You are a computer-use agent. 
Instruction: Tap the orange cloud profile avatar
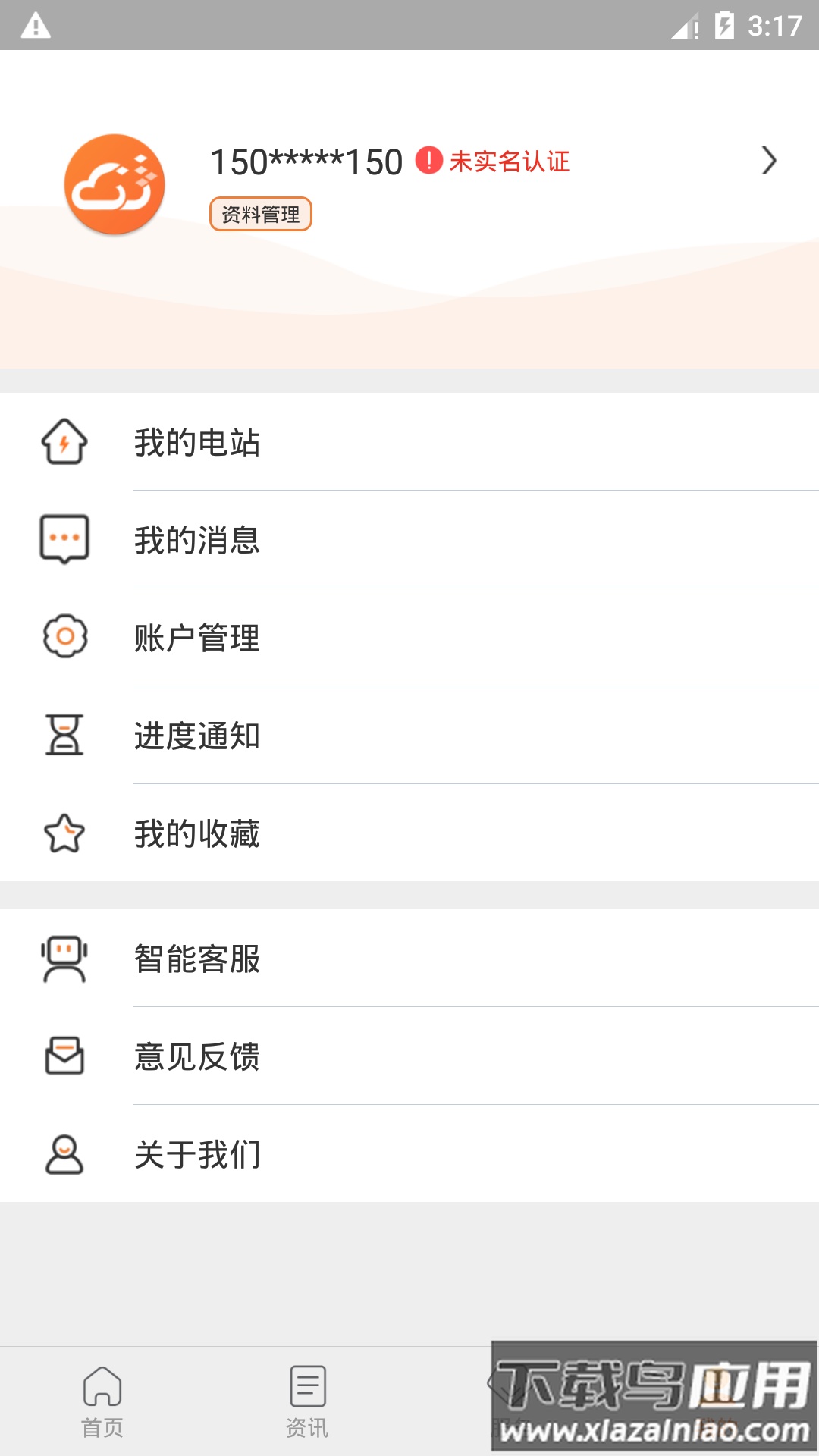tap(114, 184)
